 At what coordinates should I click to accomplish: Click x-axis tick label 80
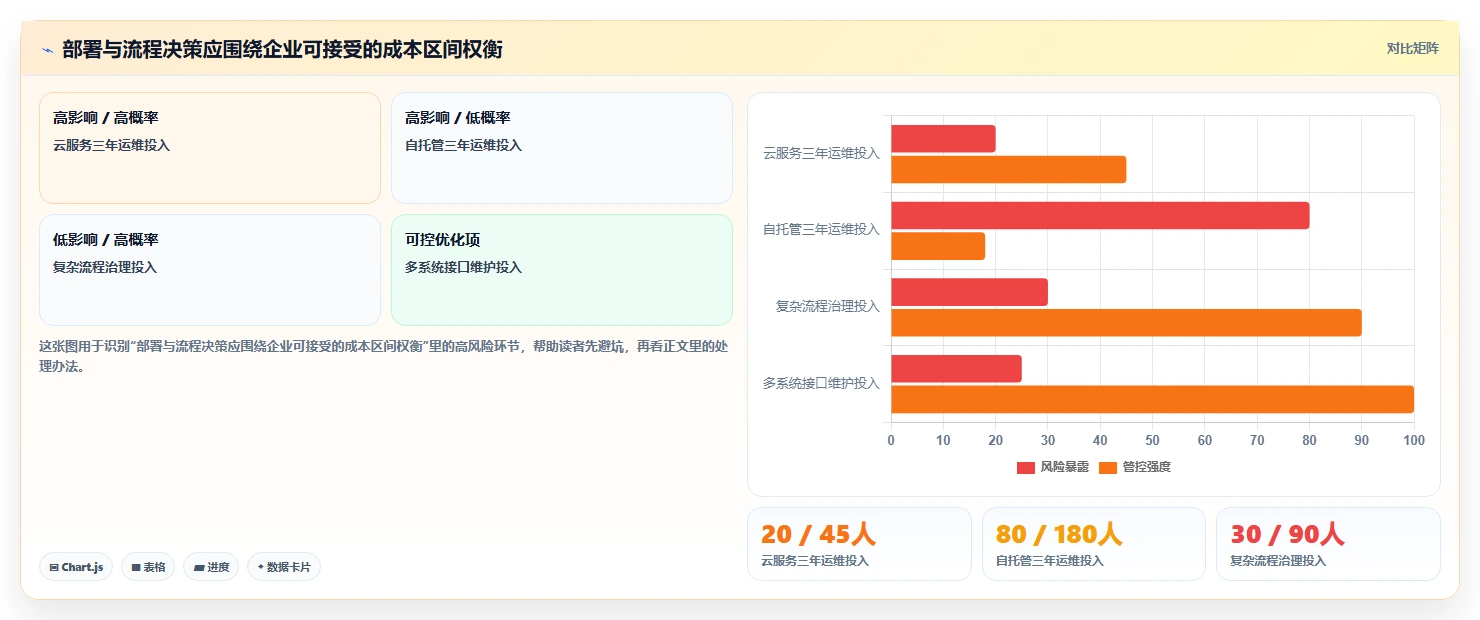1309,440
